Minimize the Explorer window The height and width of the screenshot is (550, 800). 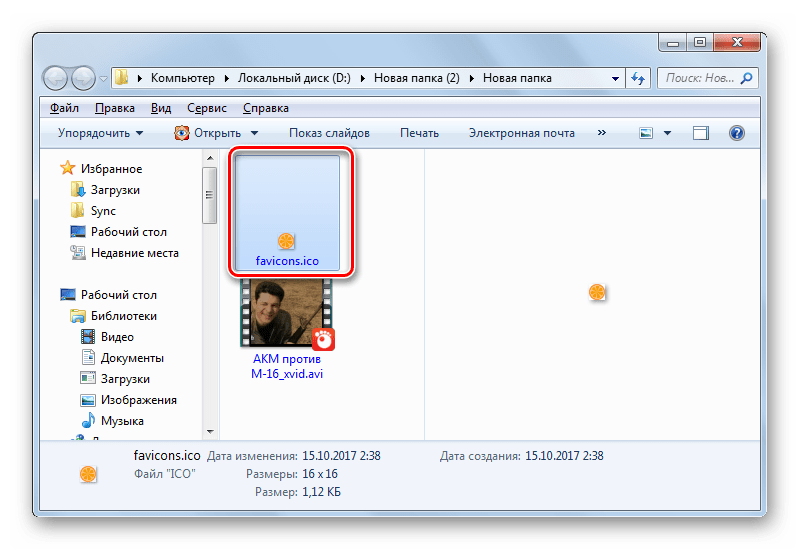pyautogui.click(x=673, y=42)
